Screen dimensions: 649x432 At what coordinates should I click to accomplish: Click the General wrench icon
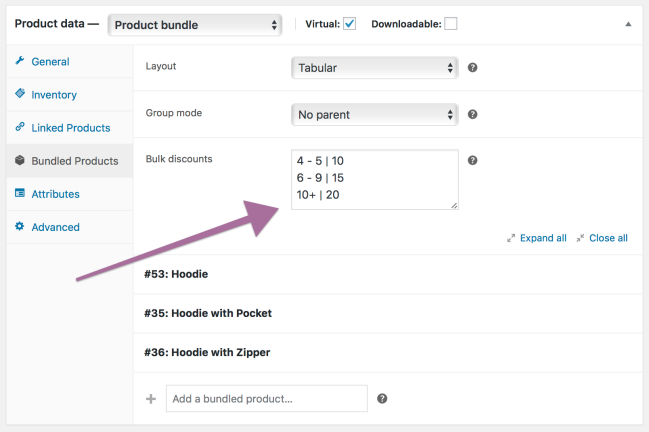20,62
